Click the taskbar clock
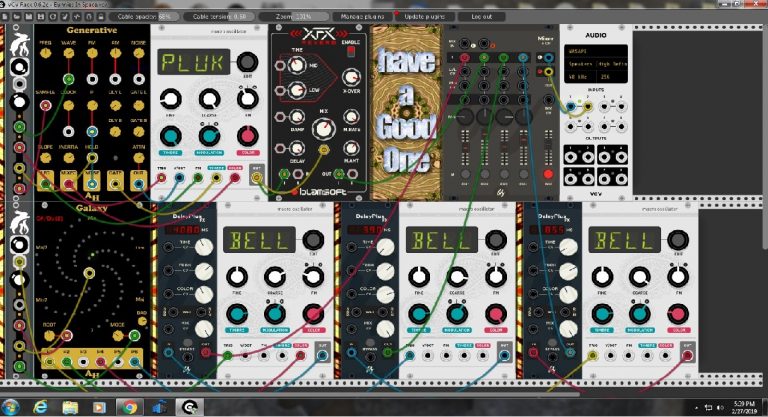Viewport: 768px width, 417px height. coord(744,407)
